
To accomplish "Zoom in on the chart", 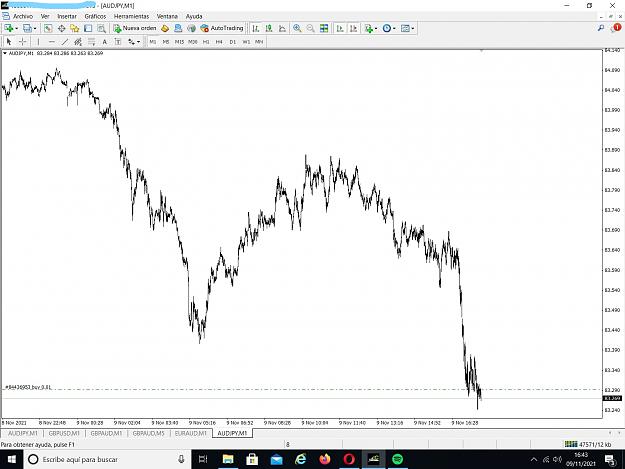I will coord(297,28).
